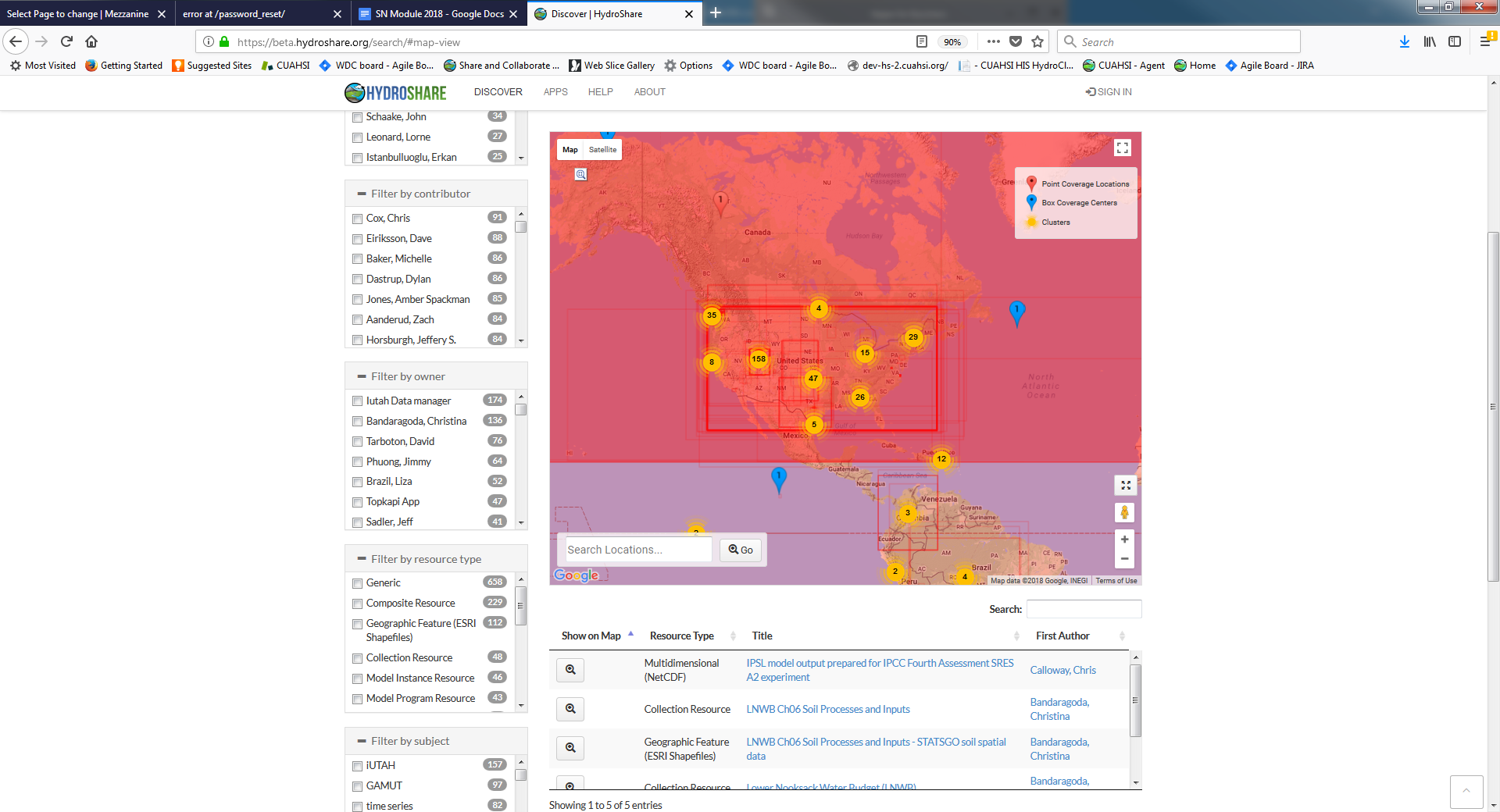Reload the current page
This screenshot has height=812, width=1500.
[x=66, y=41]
